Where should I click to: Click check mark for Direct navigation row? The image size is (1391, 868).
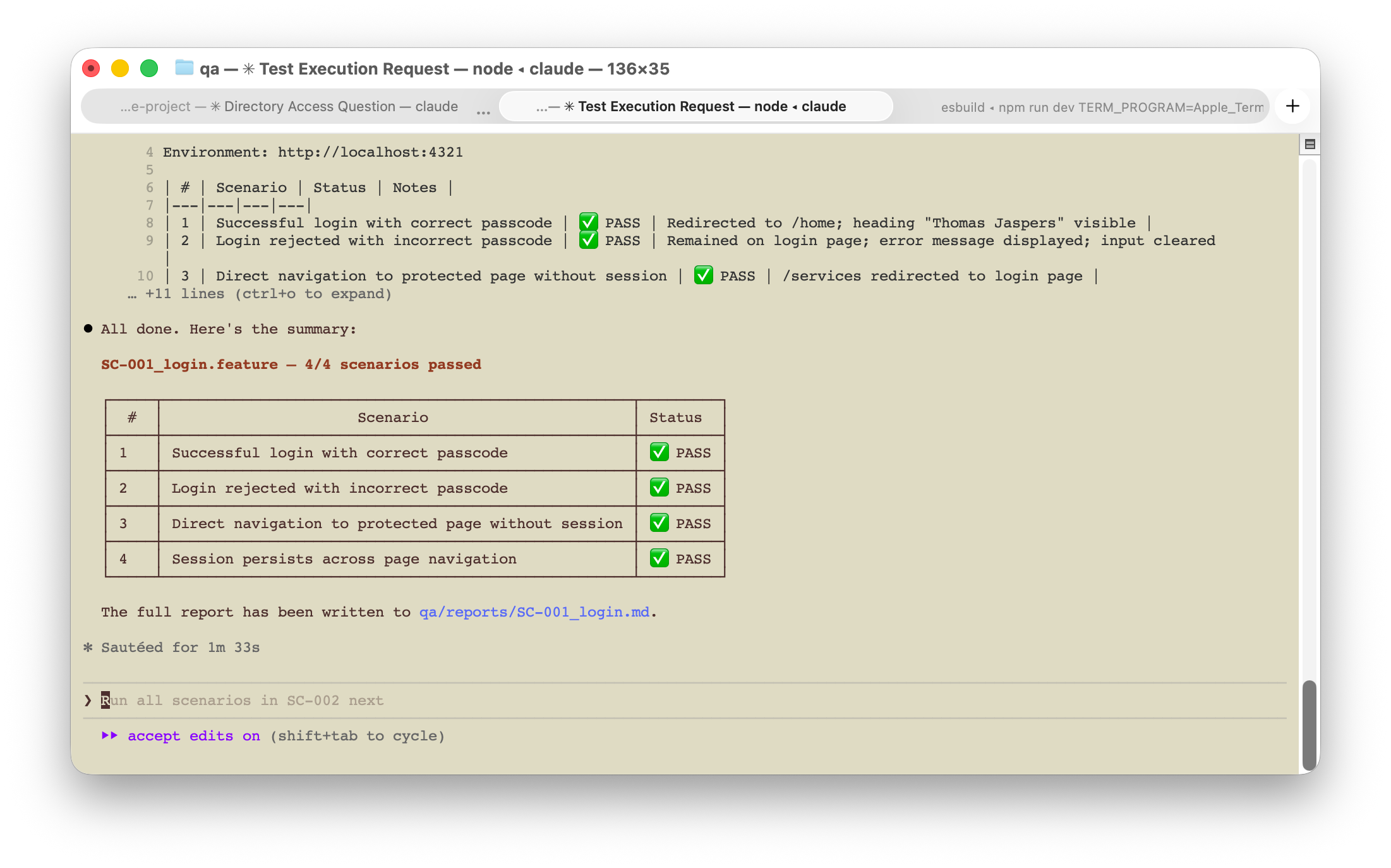[659, 523]
